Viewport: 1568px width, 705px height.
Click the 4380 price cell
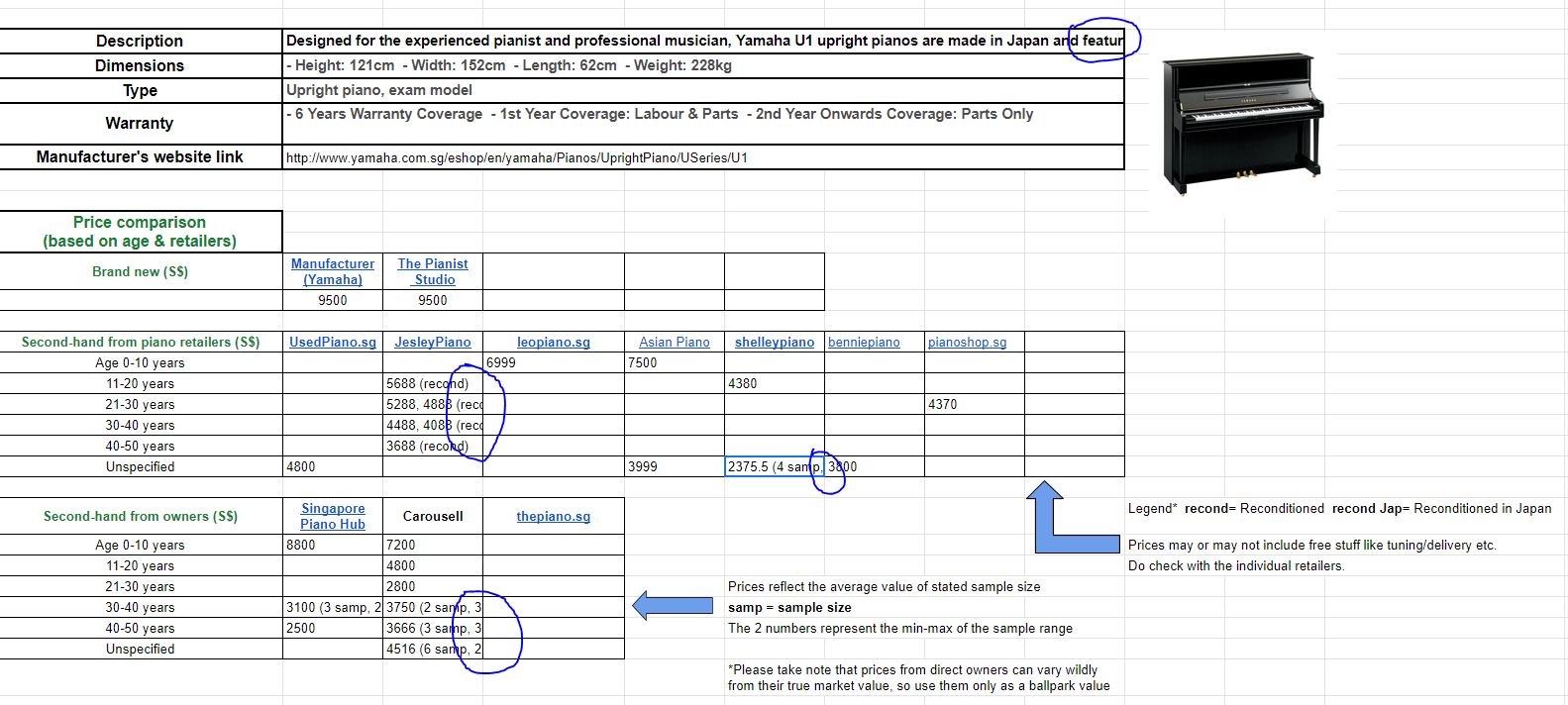775,383
